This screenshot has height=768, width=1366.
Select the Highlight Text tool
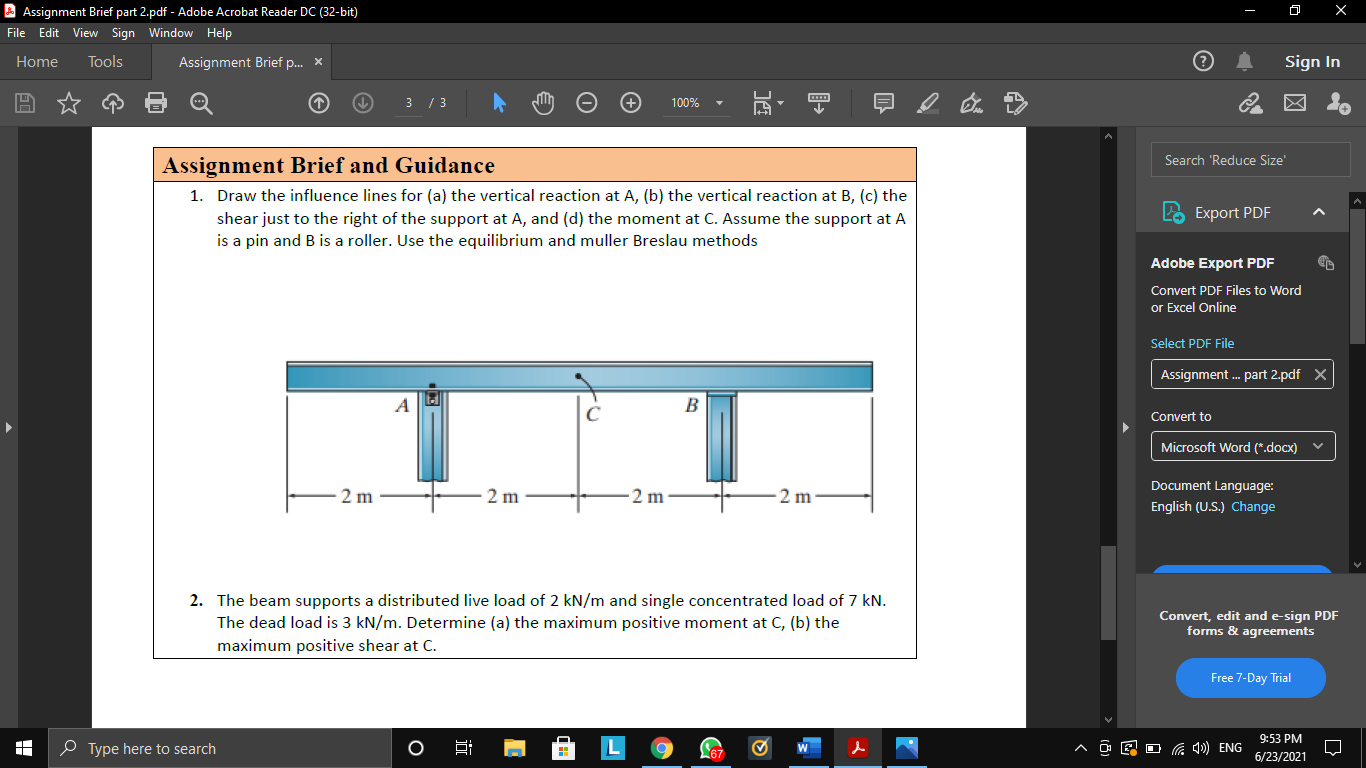(927, 103)
